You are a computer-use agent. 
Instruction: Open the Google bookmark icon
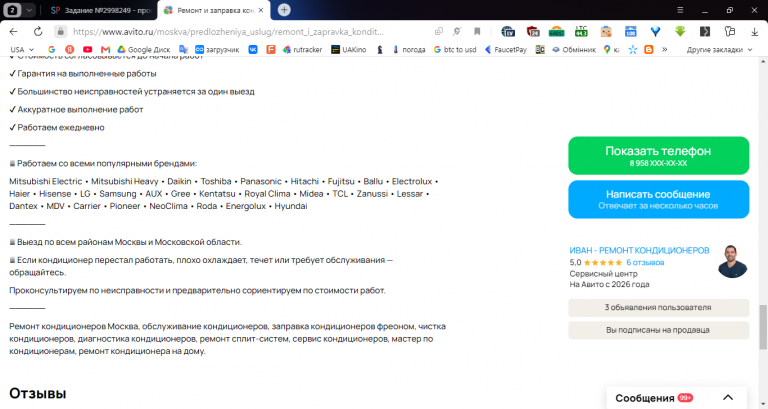(51, 49)
